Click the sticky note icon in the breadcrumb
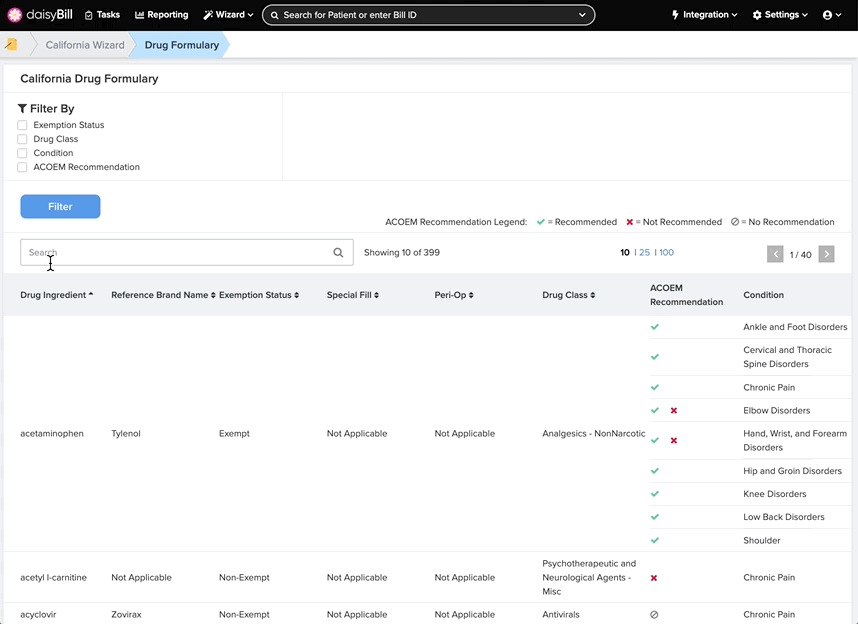858x624 pixels. pyautogui.click(x=11, y=44)
